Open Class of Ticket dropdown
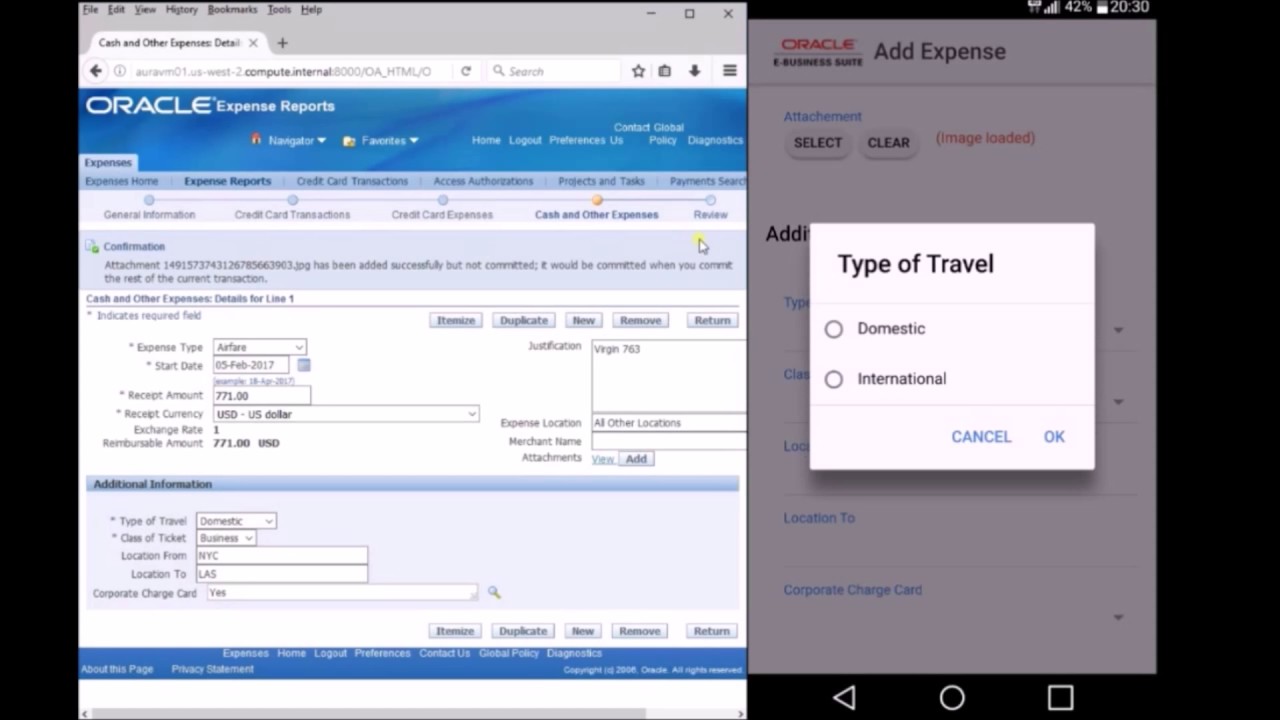Image resolution: width=1280 pixels, height=720 pixels. (226, 538)
